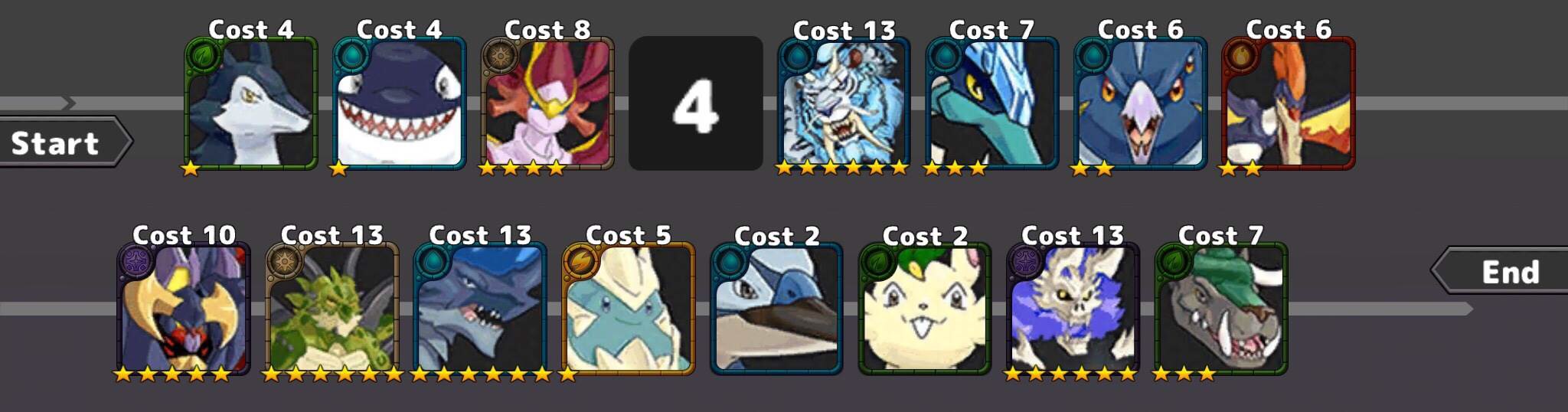Image resolution: width=1568 pixels, height=412 pixels.
Task: Choose the long-beaked bird Cost 2 card
Action: point(777,309)
